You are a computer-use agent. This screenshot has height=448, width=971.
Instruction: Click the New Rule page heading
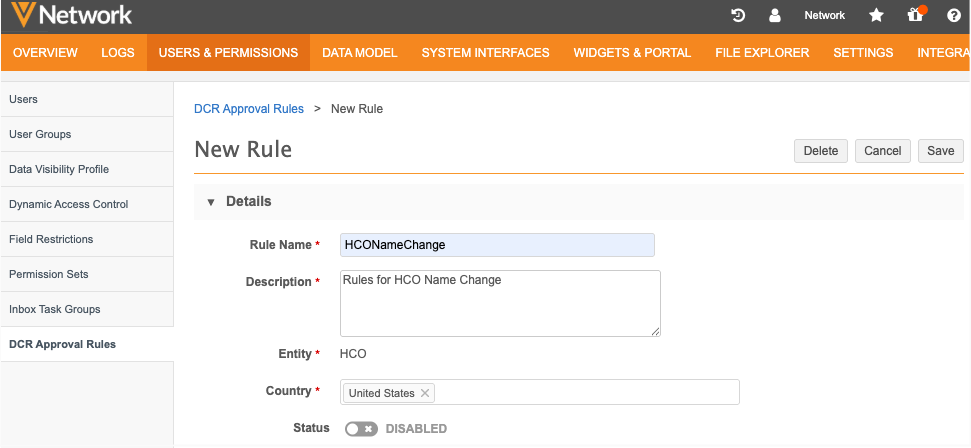tap(243, 150)
